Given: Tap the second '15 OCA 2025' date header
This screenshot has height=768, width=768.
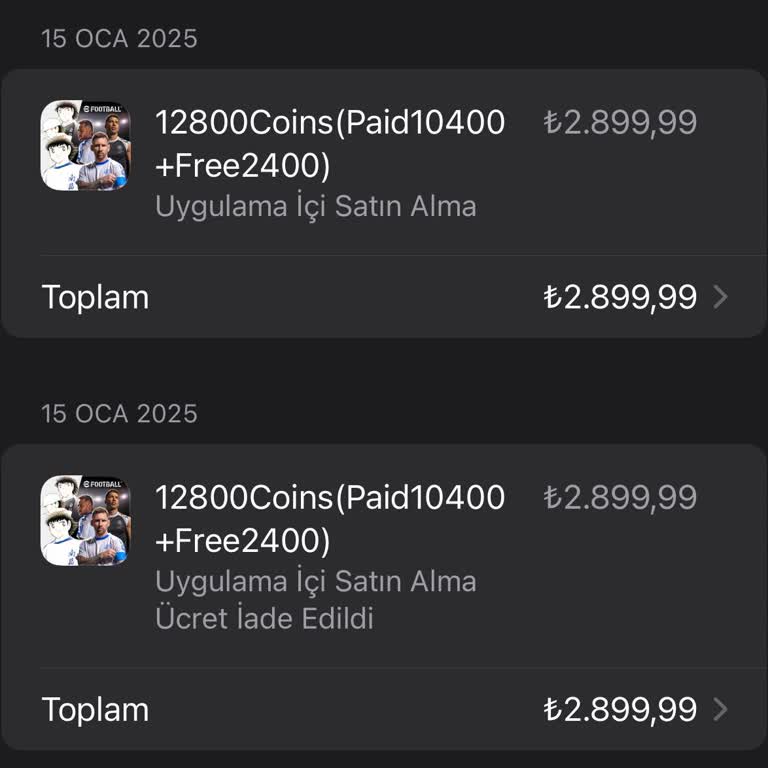Looking at the screenshot, I should point(119,414).
